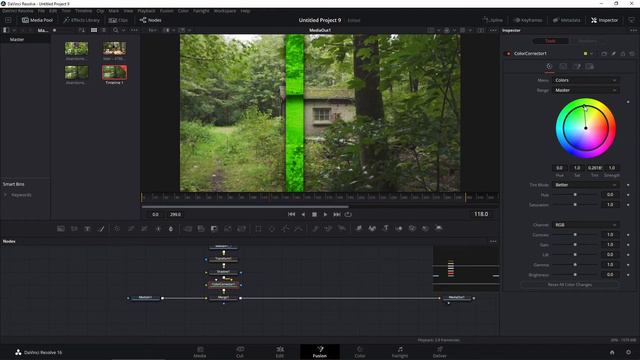
Task: Add a Text+ node from toolbar
Action: coord(87,229)
